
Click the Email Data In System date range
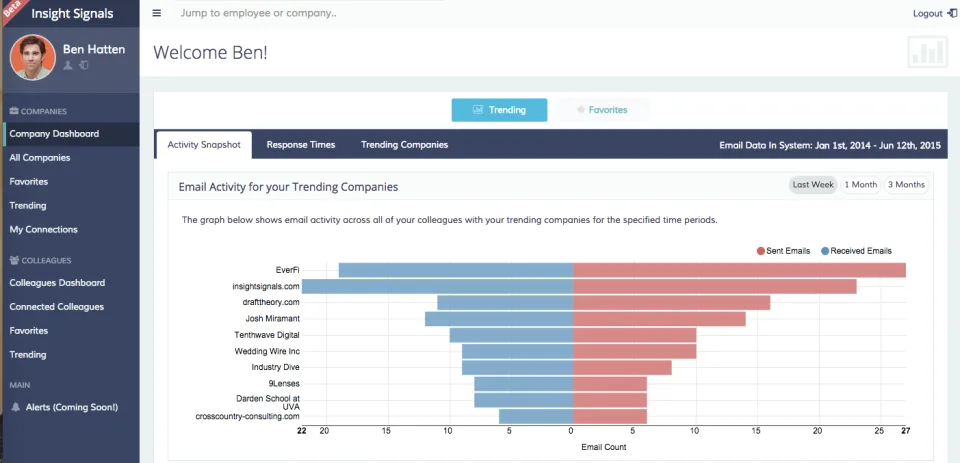tap(830, 146)
